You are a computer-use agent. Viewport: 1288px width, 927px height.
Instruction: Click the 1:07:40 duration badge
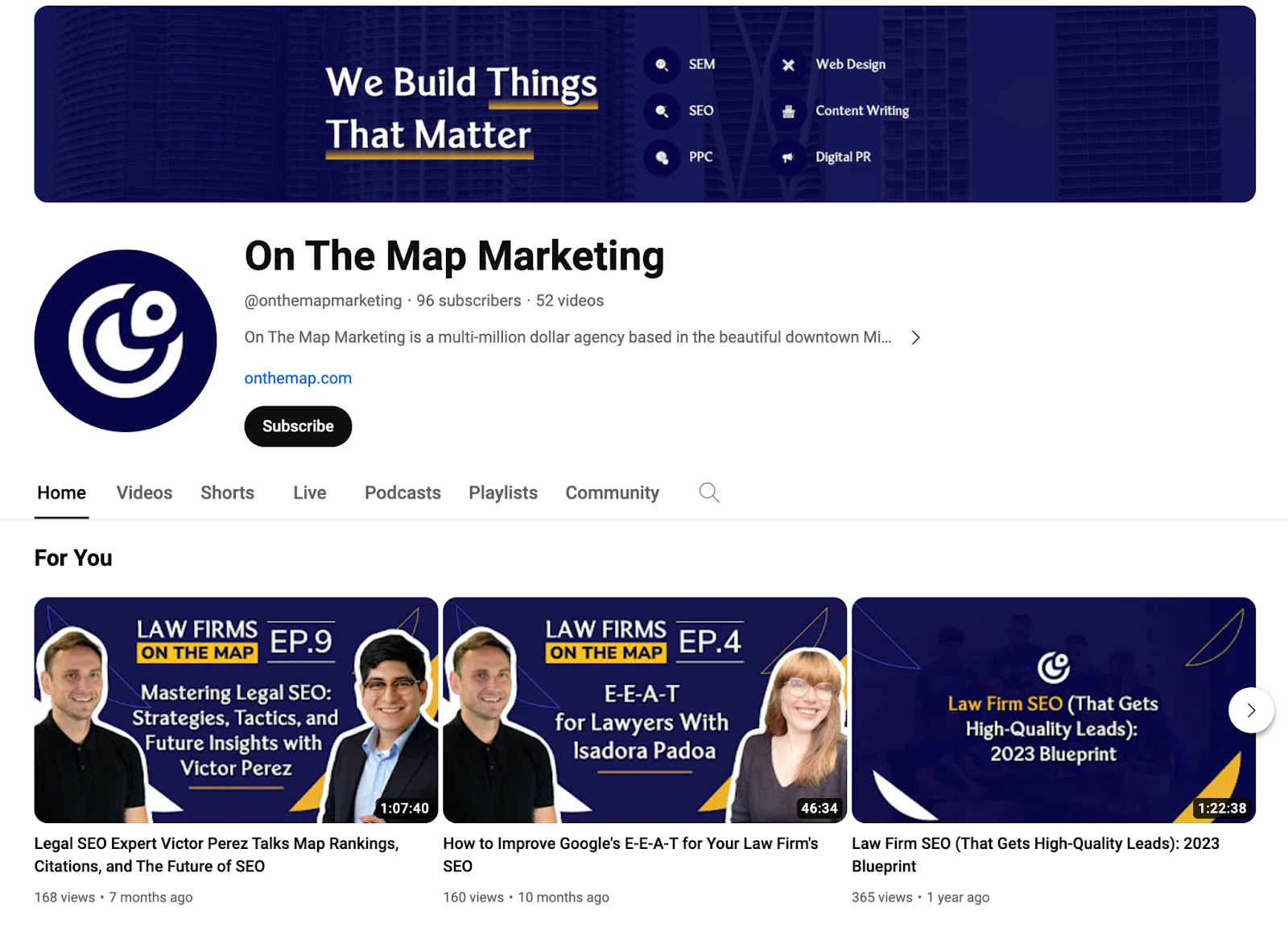[405, 808]
